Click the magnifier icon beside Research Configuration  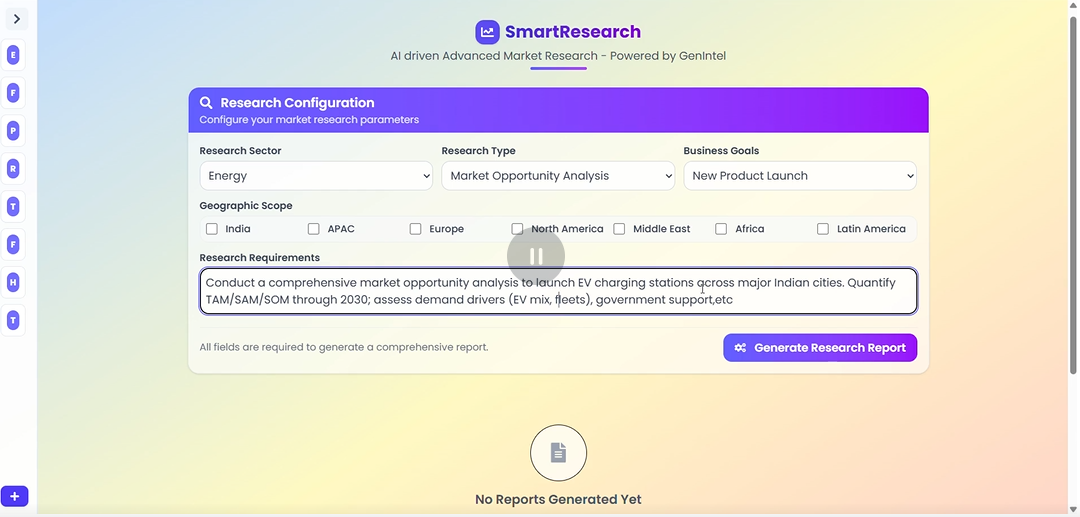pos(206,103)
